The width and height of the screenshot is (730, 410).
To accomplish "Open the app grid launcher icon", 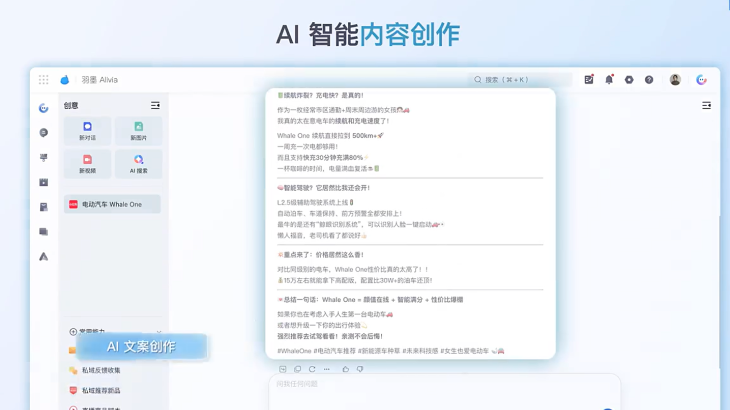I will (x=43, y=80).
